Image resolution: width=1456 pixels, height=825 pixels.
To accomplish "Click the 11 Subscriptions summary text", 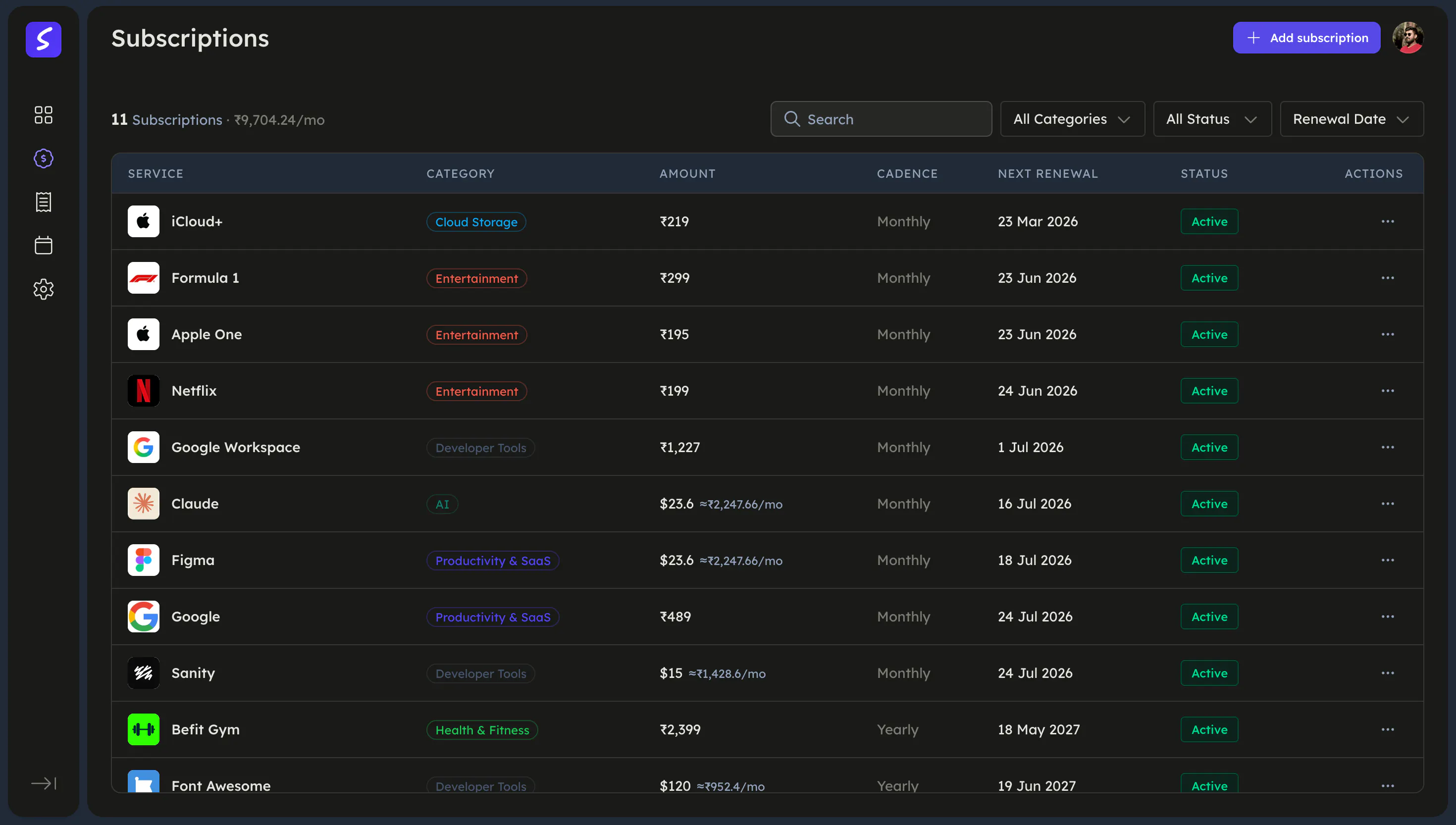I will tap(166, 119).
